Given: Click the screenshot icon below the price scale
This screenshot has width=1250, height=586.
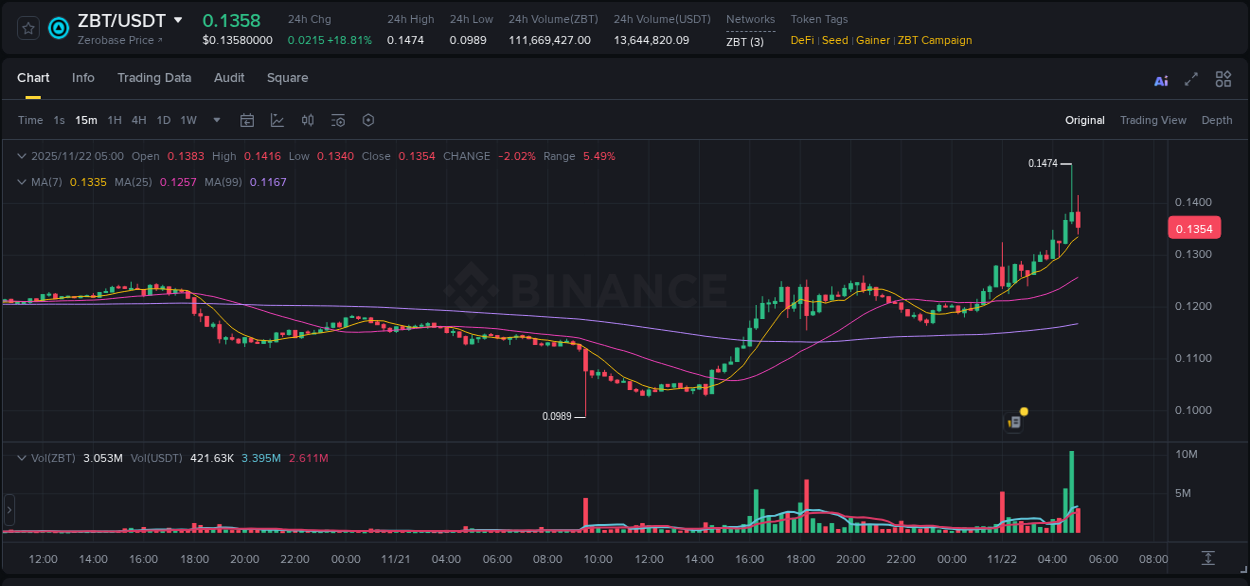Looking at the screenshot, I should (x=1207, y=560).
